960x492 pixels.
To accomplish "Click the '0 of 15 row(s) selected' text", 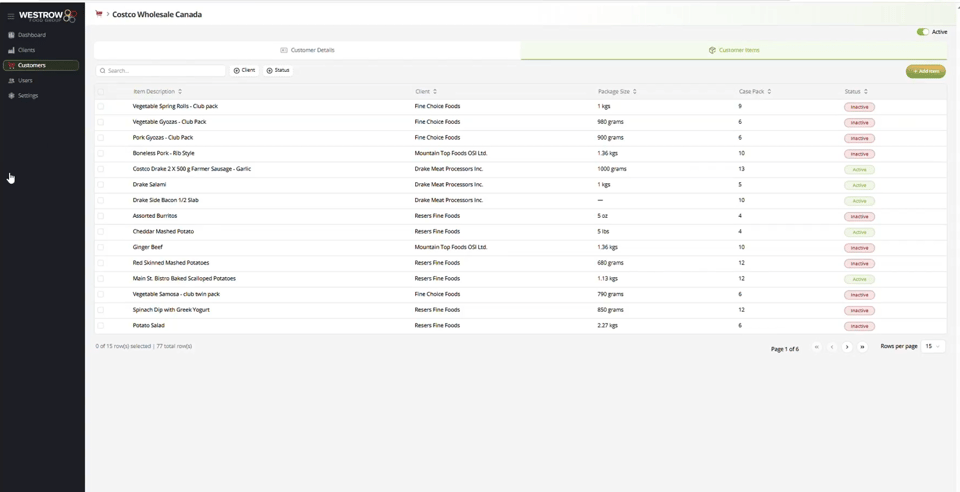I will pos(123,346).
